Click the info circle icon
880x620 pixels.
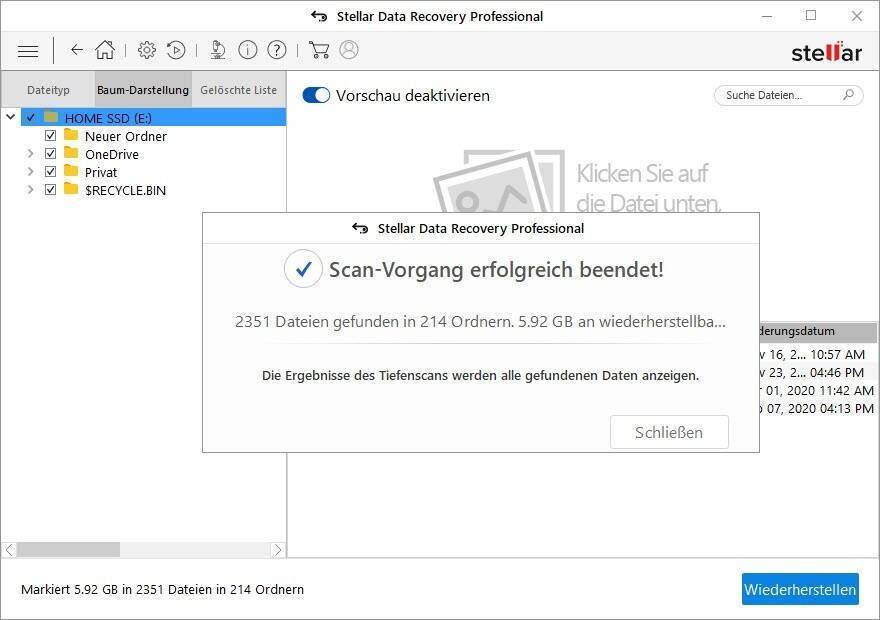[248, 50]
